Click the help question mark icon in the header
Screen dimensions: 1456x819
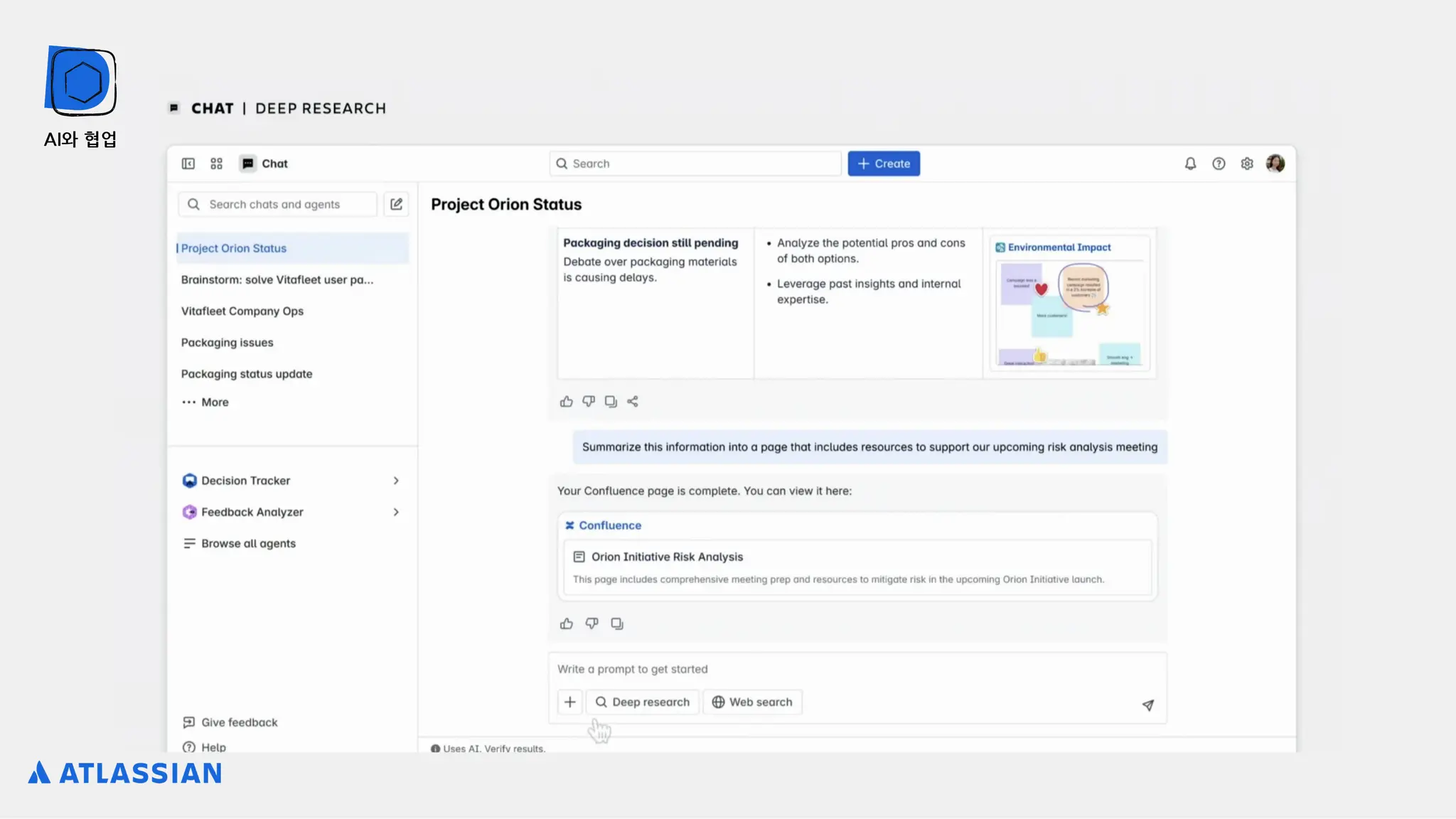click(1219, 164)
